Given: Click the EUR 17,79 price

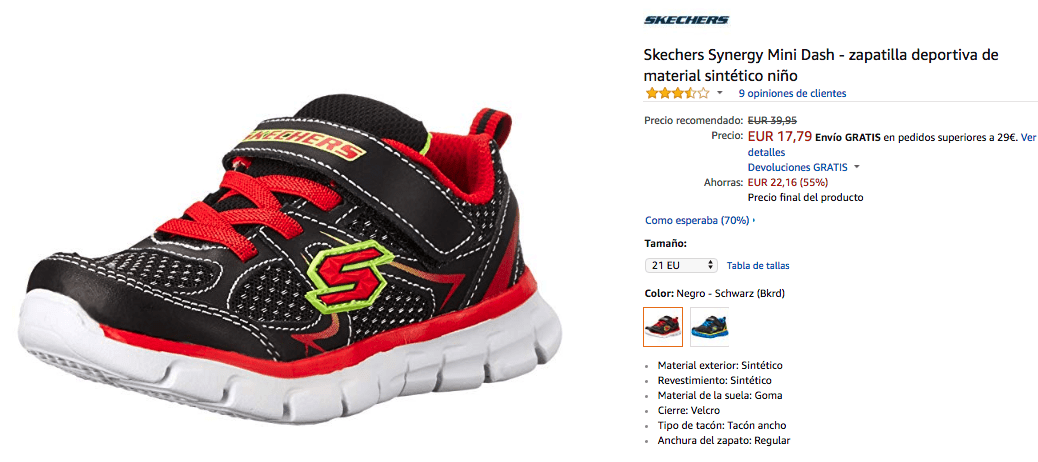Looking at the screenshot, I should (780, 137).
